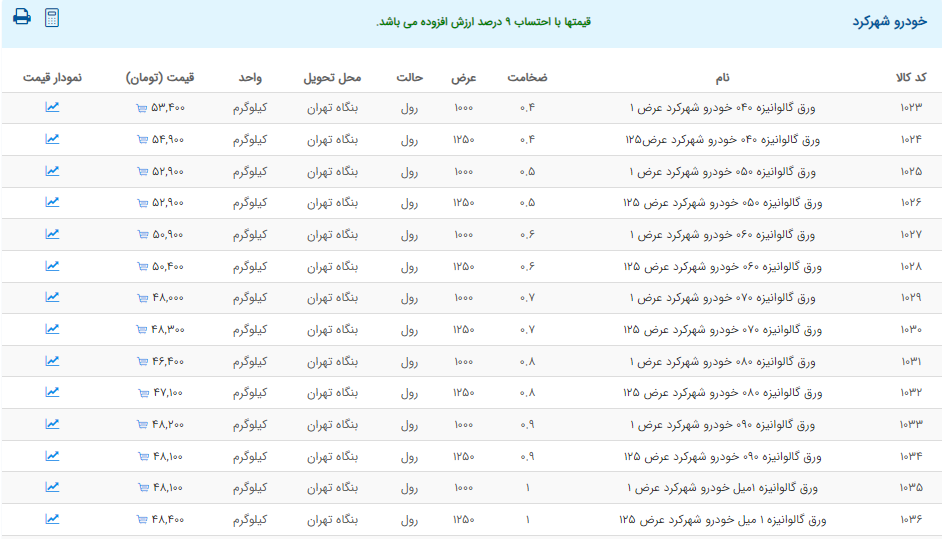
Task: Open price chart for product code 1032
Action: coord(52,392)
